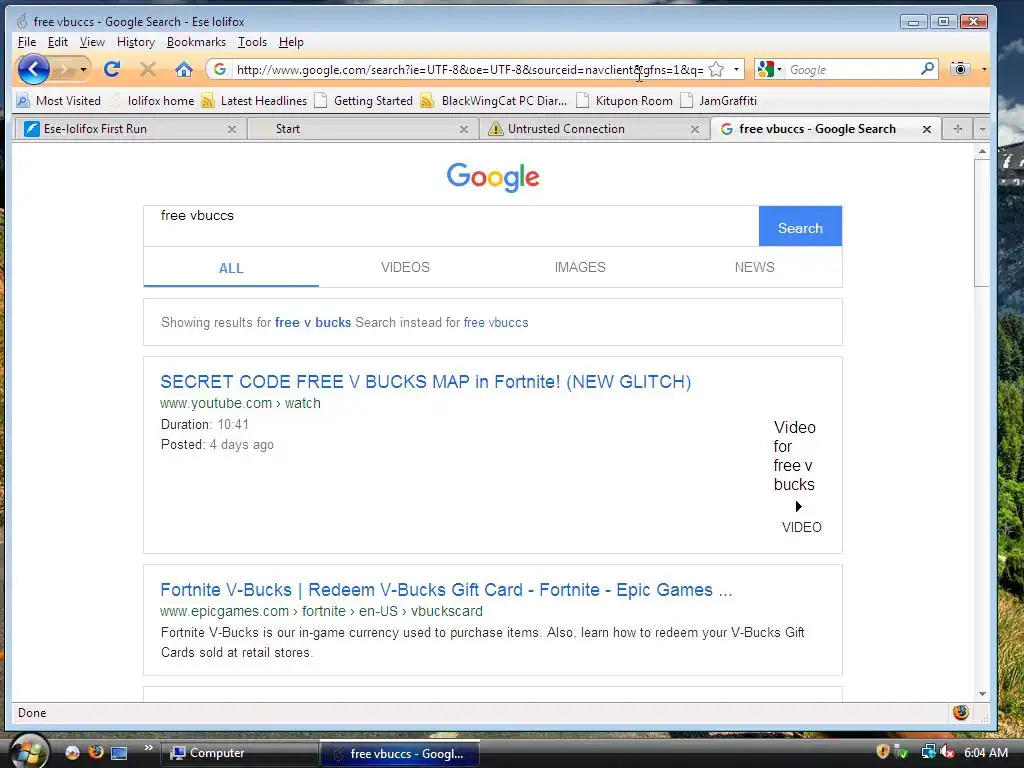The width and height of the screenshot is (1024, 768).
Task: Click the vertical scrollbar up arrow
Action: [x=982, y=152]
